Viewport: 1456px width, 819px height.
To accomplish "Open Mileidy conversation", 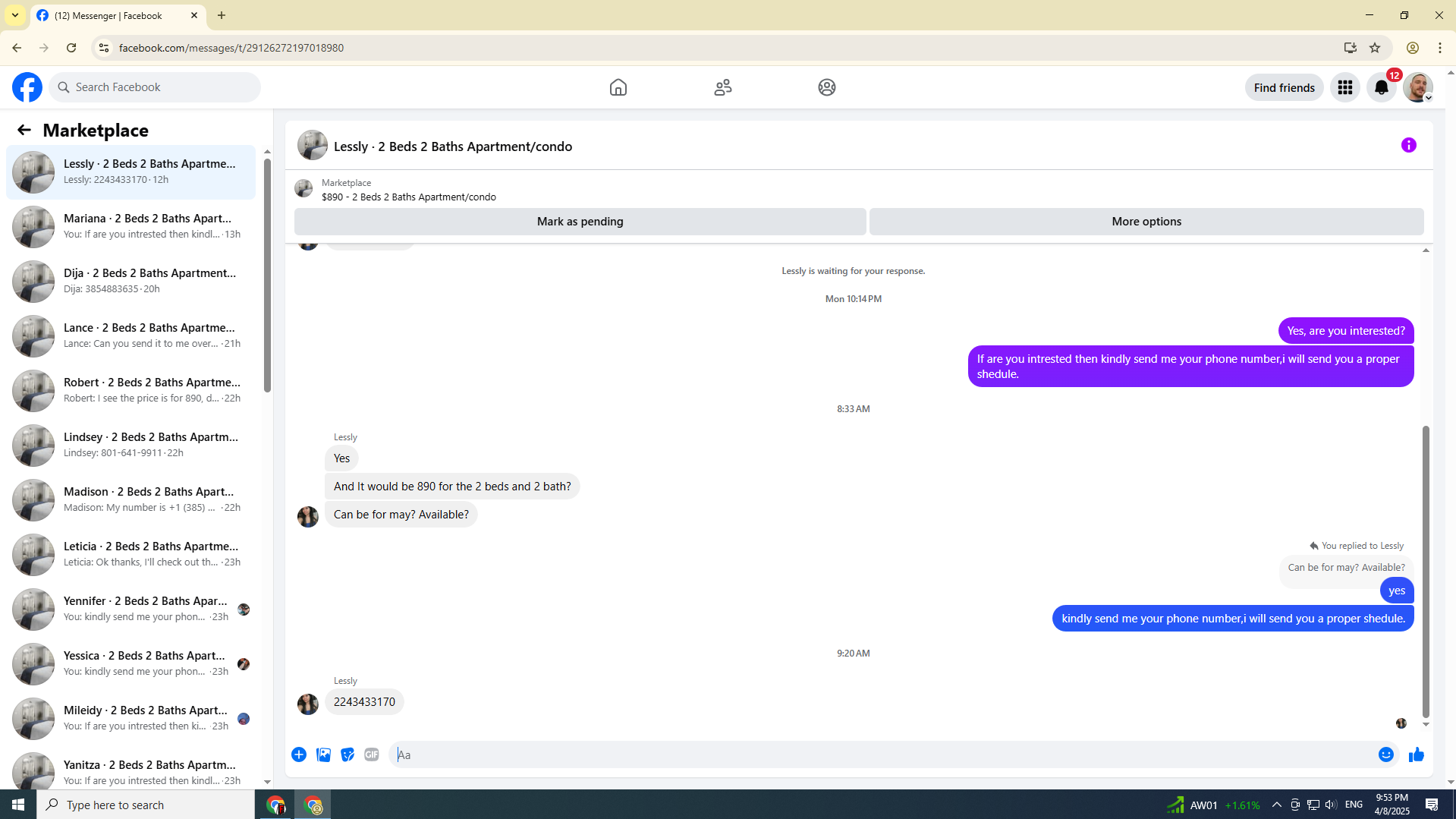I will click(131, 719).
